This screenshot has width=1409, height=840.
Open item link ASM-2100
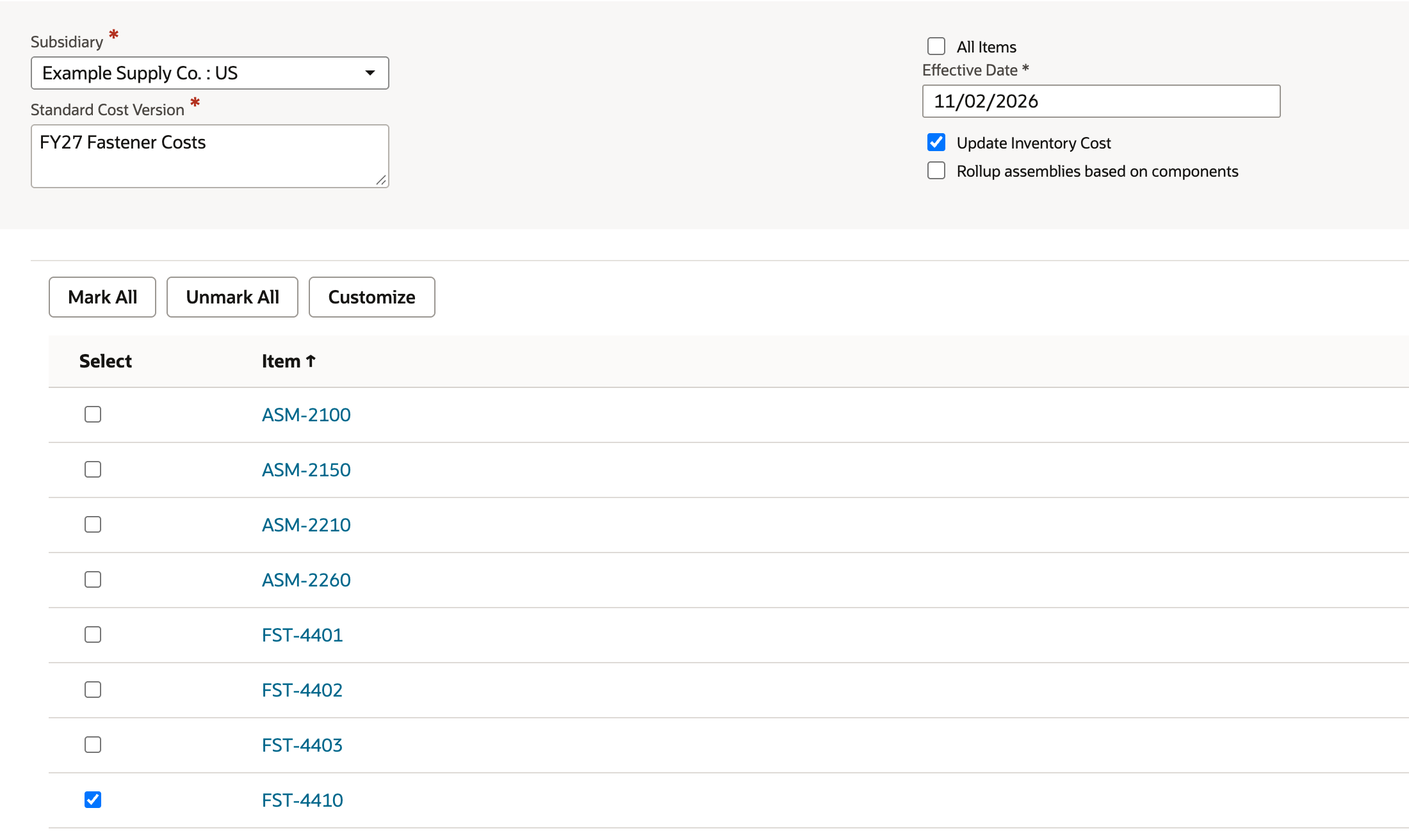tap(306, 415)
